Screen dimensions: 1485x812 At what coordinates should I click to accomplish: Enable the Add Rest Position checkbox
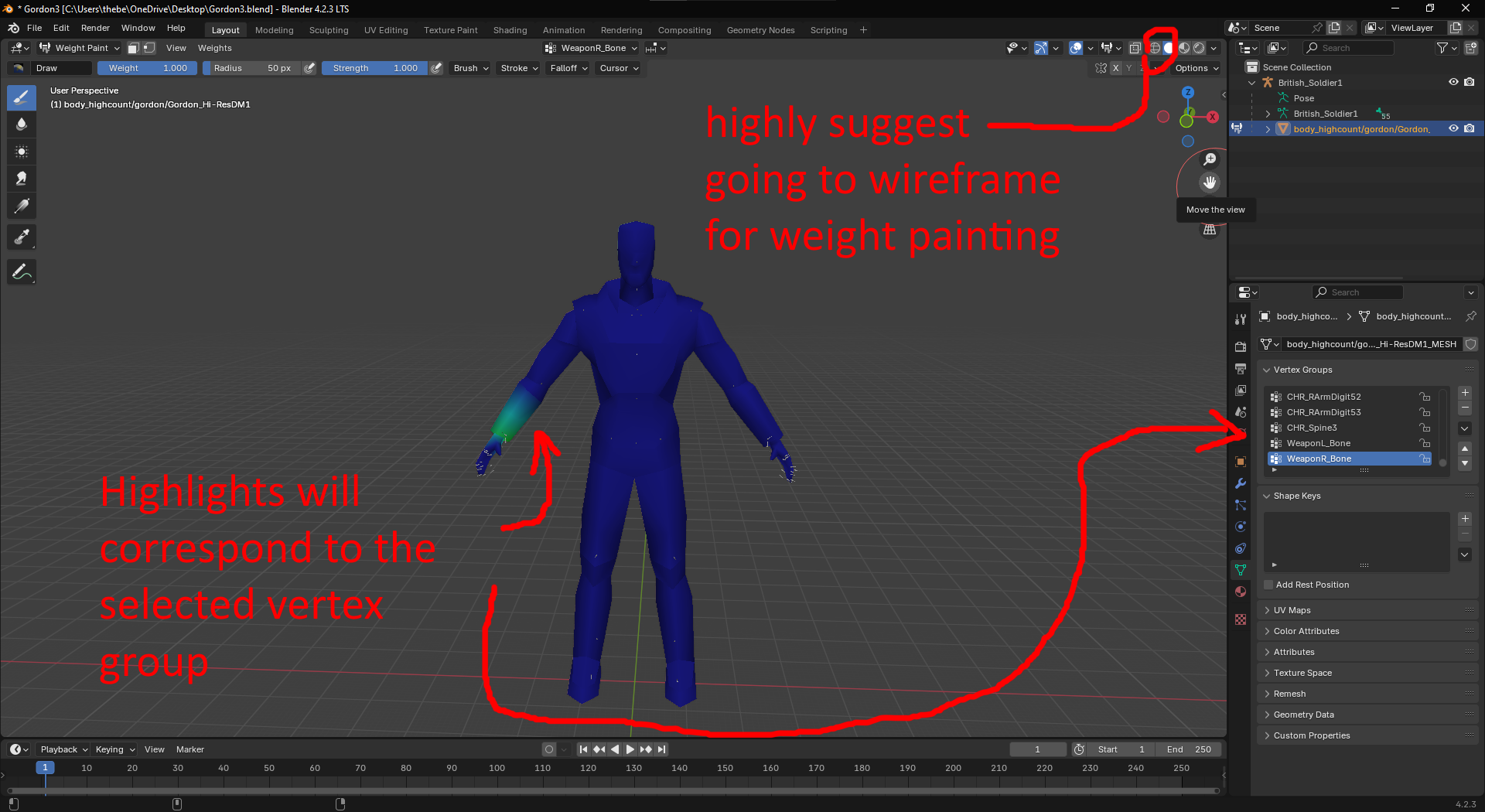point(1268,585)
